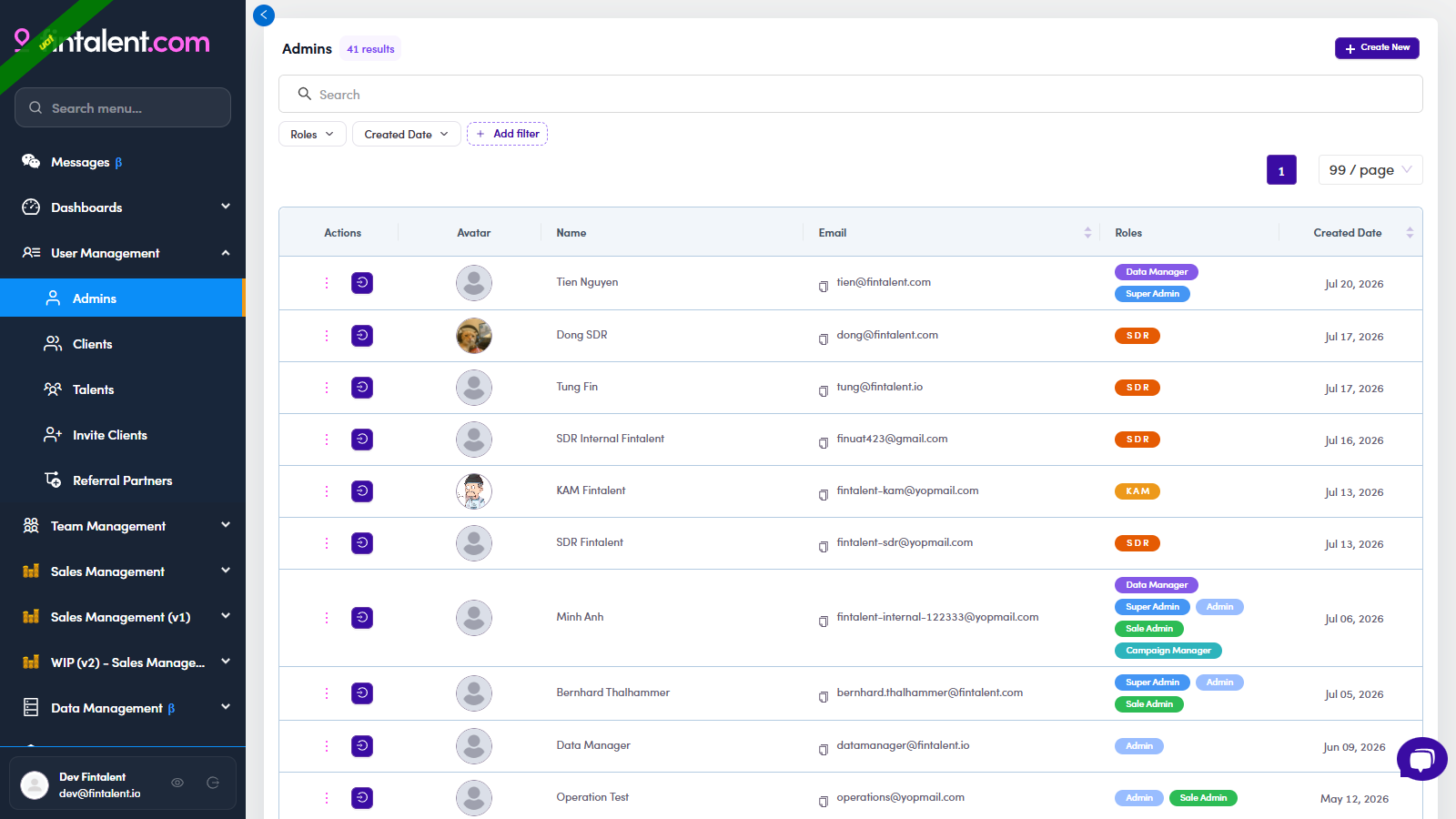
Task: Click Dev Fintalent profile avatar in sidebar
Action: pyautogui.click(x=35, y=784)
